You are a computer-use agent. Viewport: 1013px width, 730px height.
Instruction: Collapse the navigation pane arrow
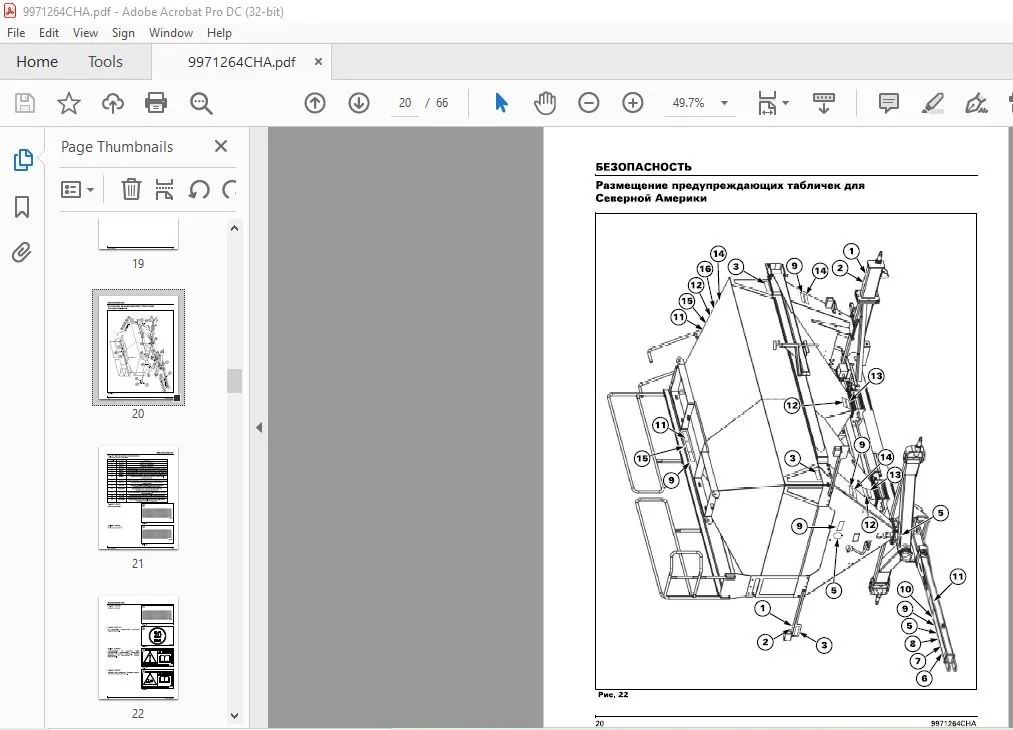259,428
